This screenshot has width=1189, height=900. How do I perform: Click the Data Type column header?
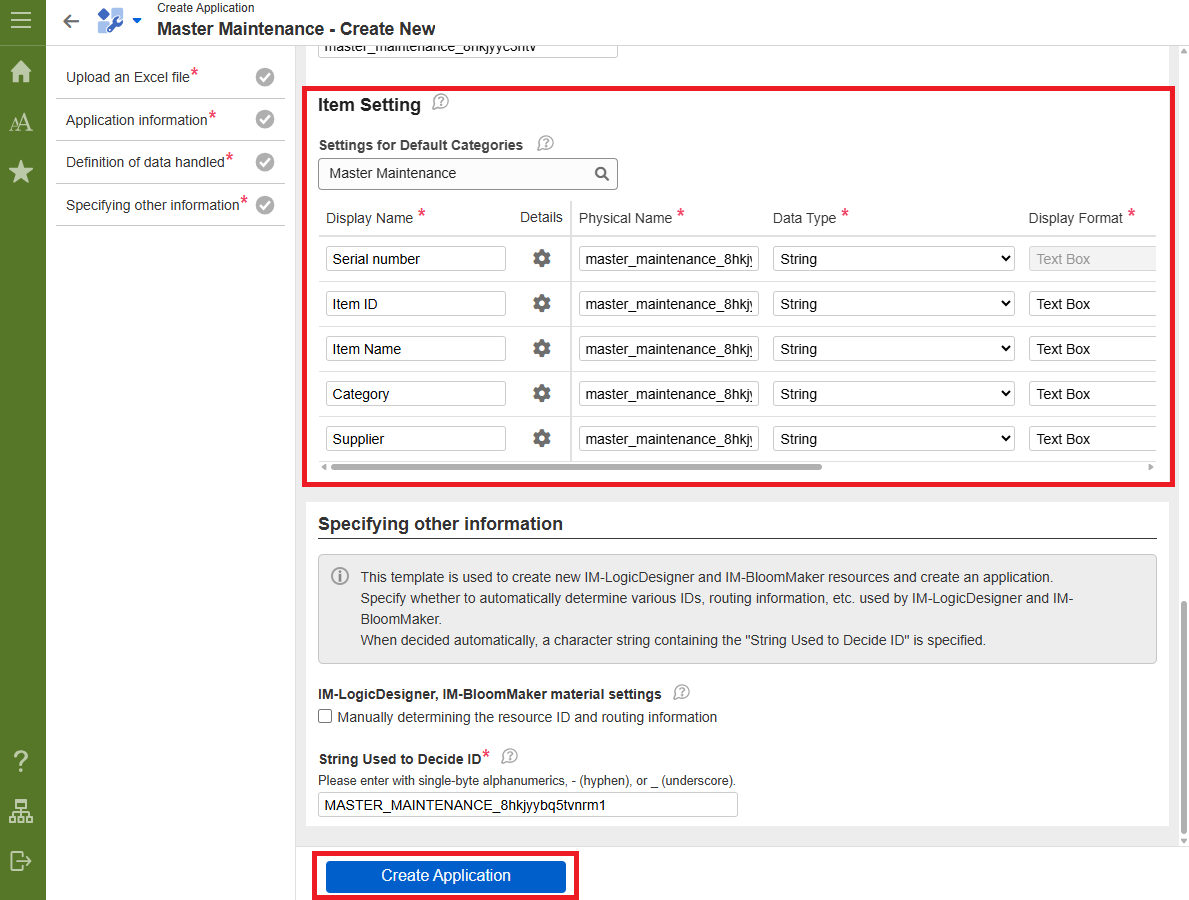(805, 218)
